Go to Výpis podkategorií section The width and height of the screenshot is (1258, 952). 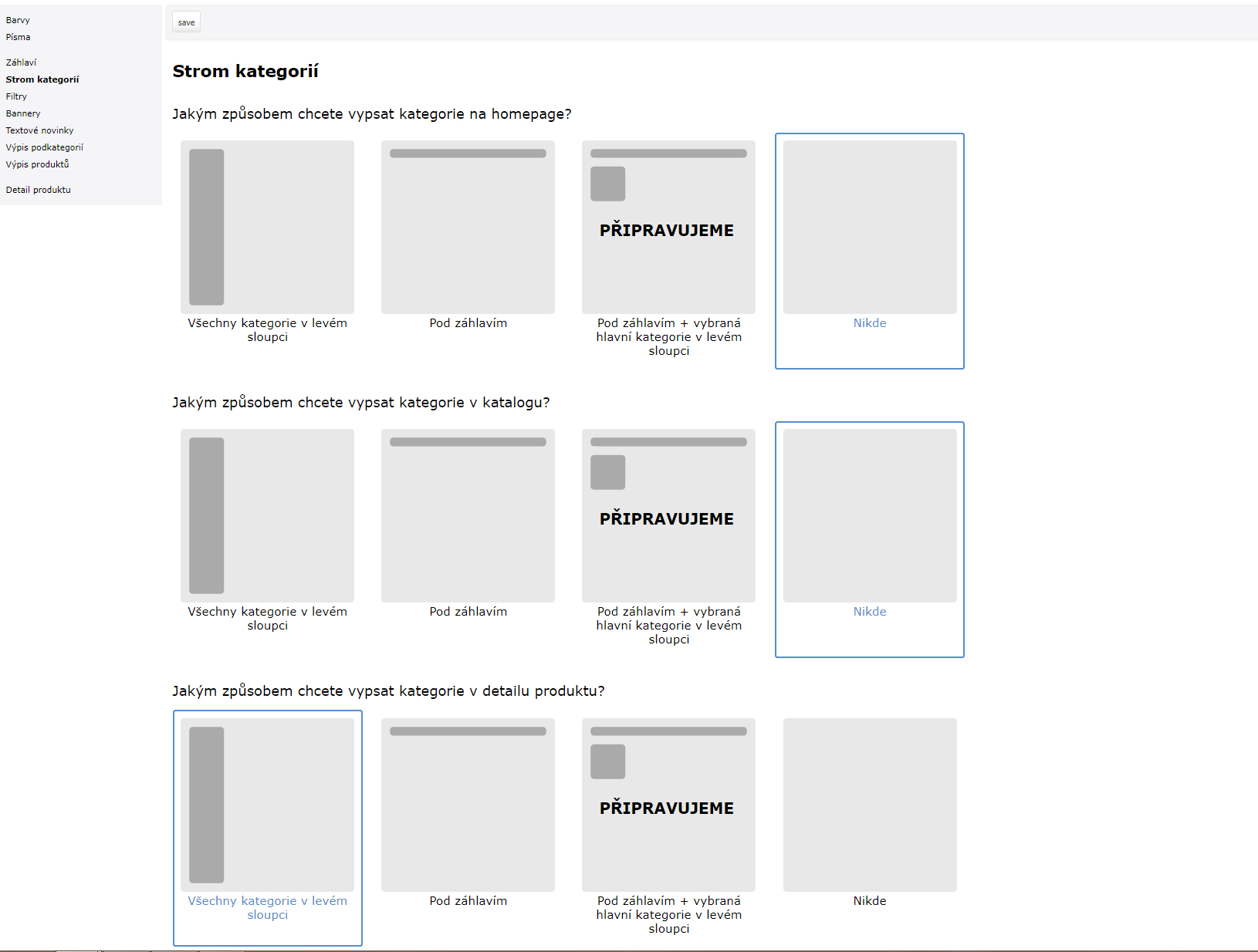(44, 147)
